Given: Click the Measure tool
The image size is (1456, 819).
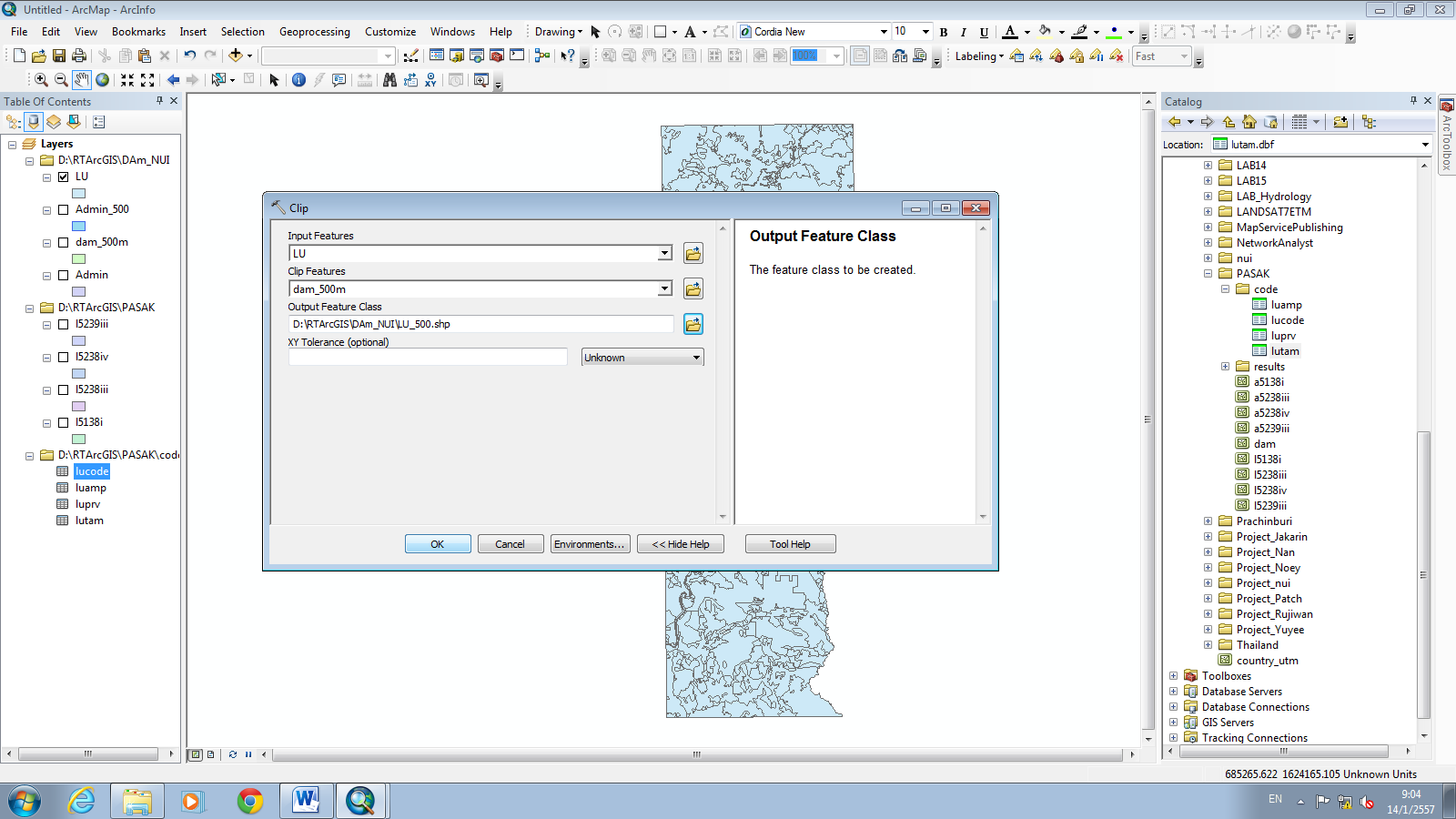Looking at the screenshot, I should 365,80.
